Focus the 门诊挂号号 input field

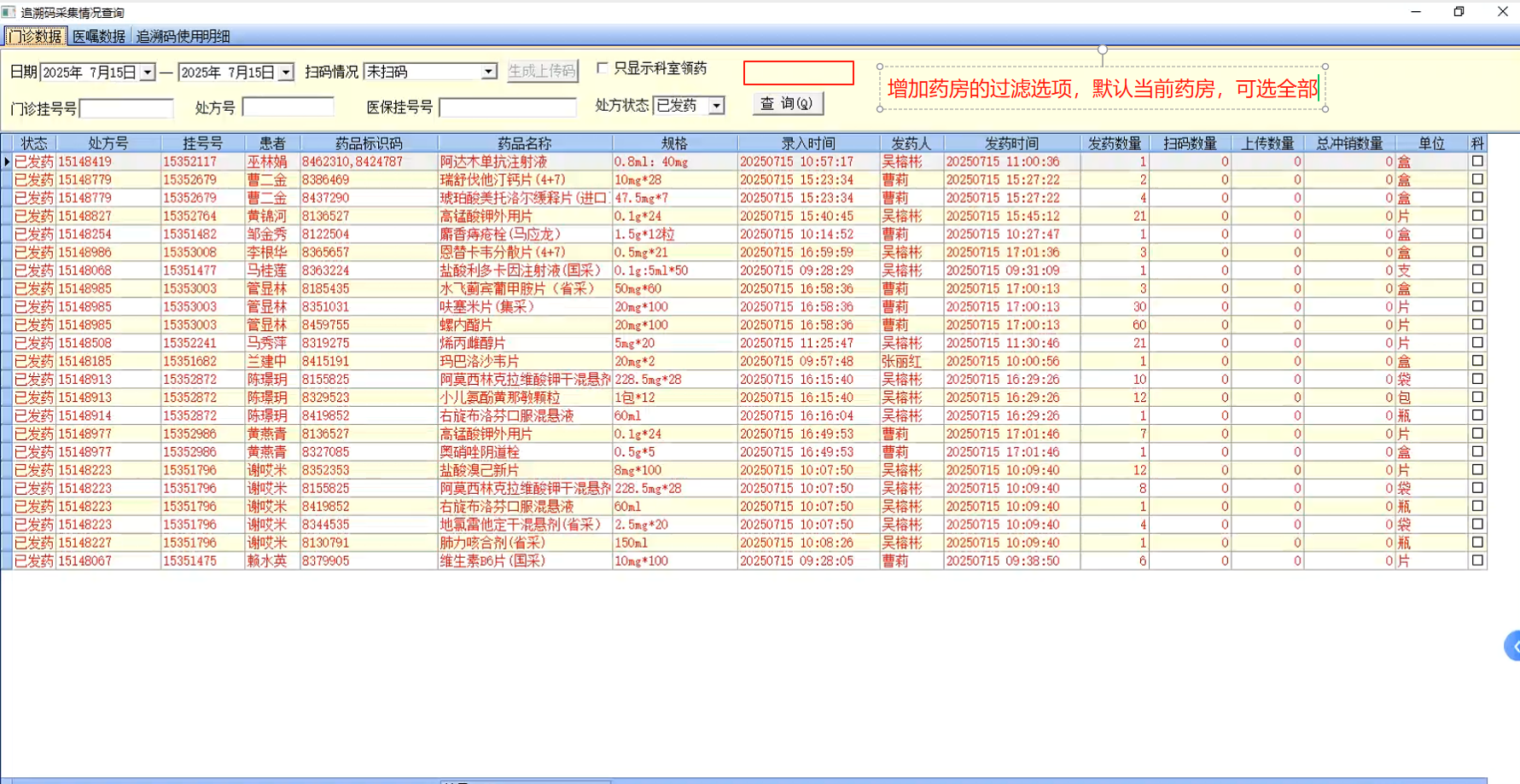(x=126, y=108)
